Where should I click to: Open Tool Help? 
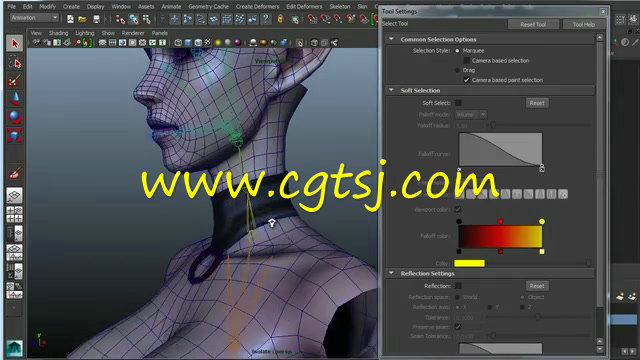[x=584, y=24]
